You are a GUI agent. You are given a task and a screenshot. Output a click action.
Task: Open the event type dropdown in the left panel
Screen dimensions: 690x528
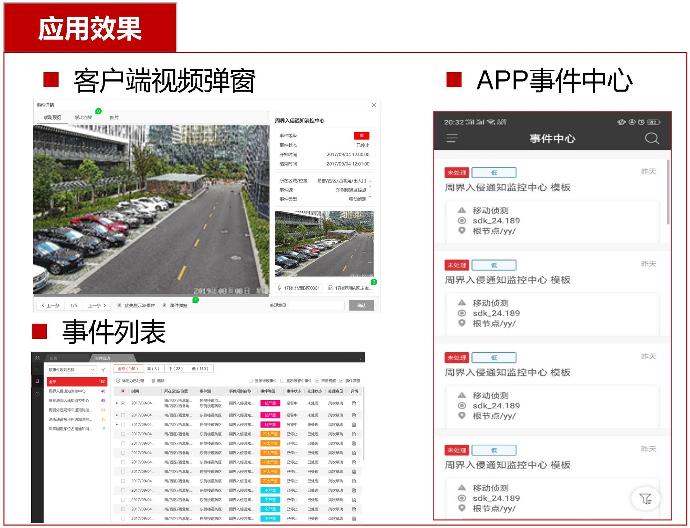click(70, 369)
